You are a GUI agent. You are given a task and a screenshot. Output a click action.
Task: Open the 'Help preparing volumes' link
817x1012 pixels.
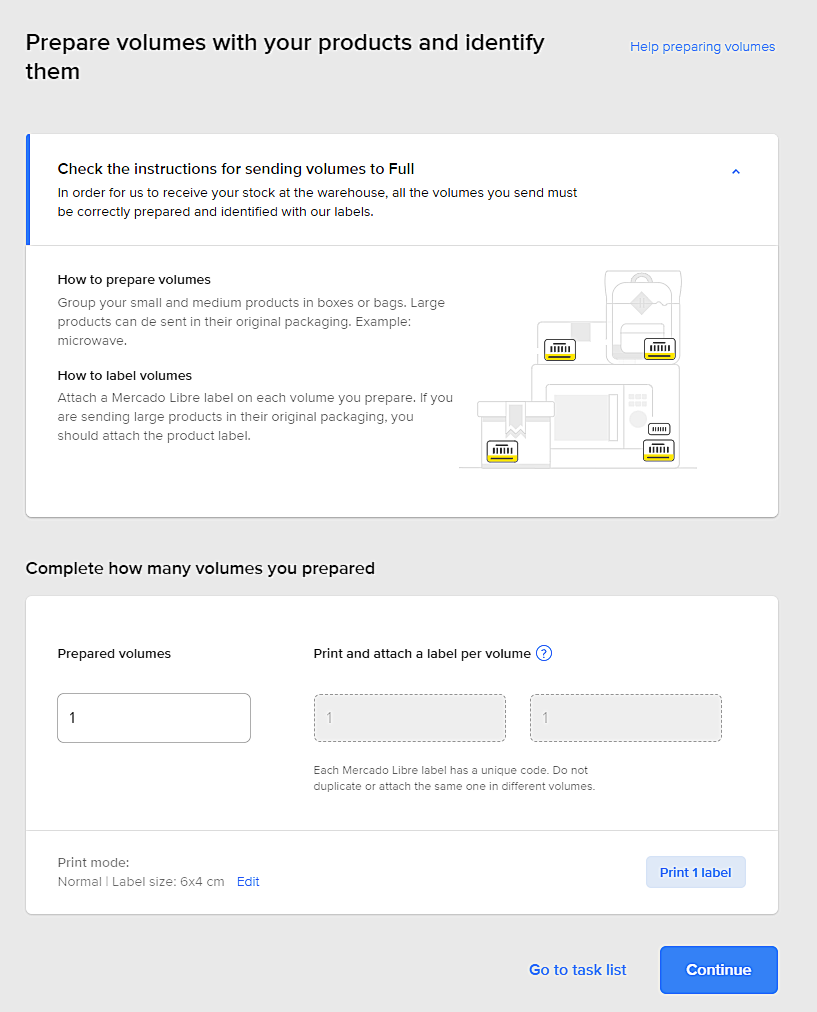pos(702,47)
